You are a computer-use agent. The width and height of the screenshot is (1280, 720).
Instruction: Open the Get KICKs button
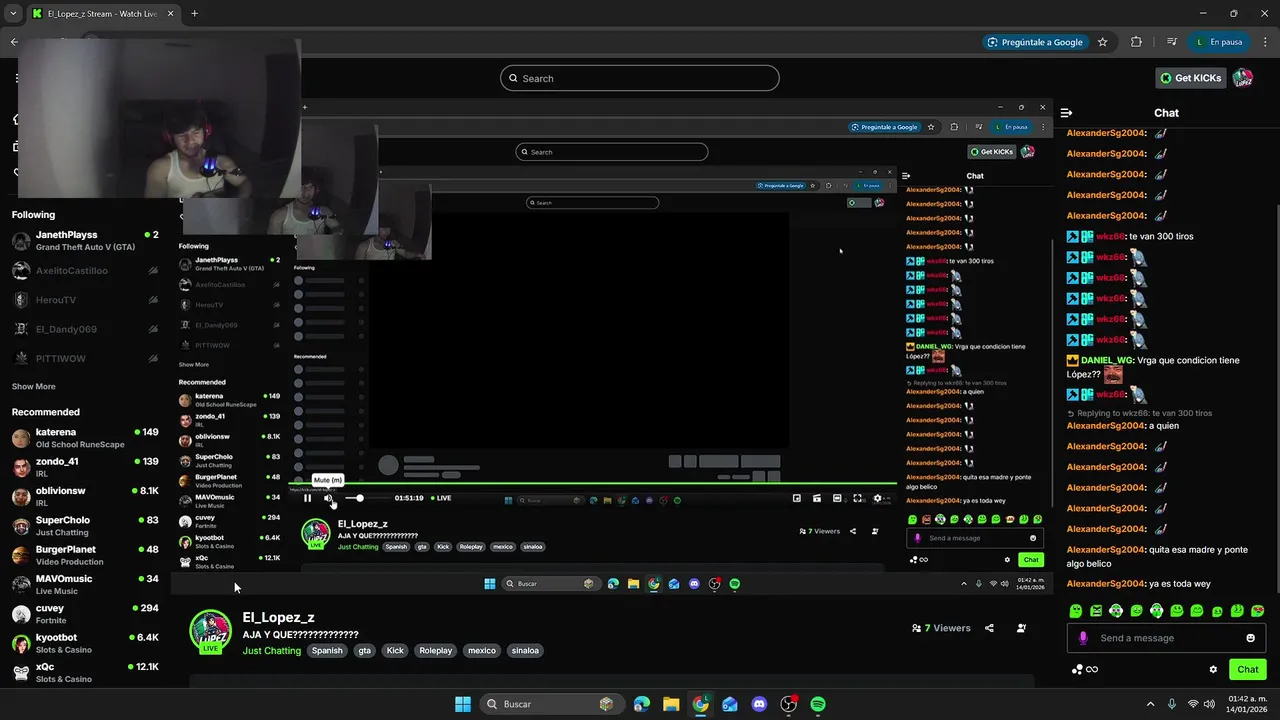1190,78
